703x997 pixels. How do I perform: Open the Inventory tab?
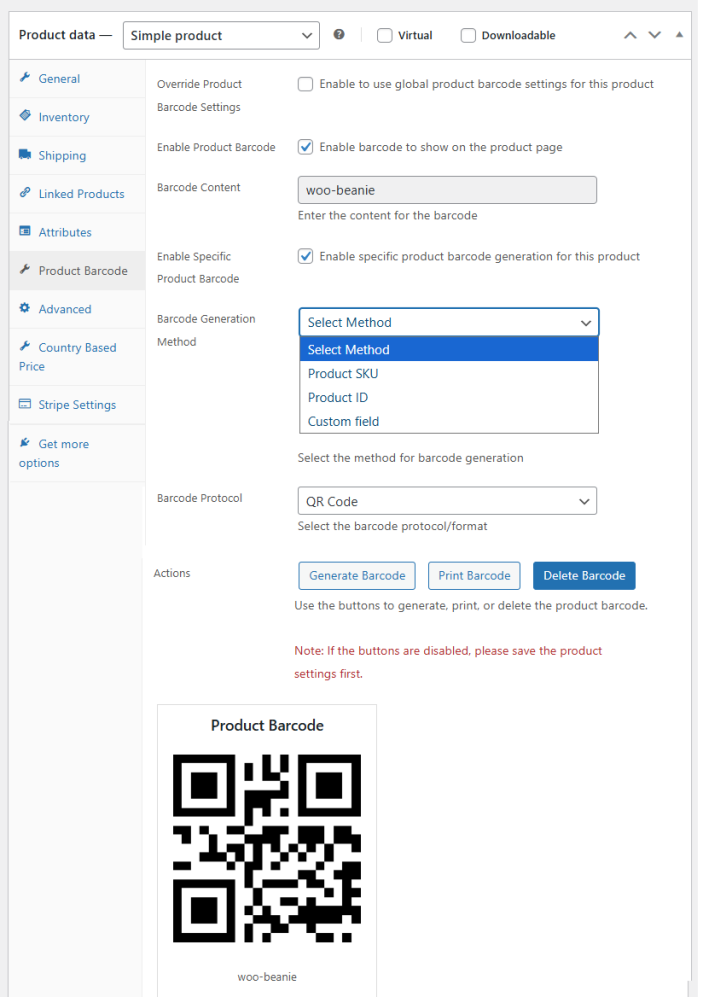point(78,117)
